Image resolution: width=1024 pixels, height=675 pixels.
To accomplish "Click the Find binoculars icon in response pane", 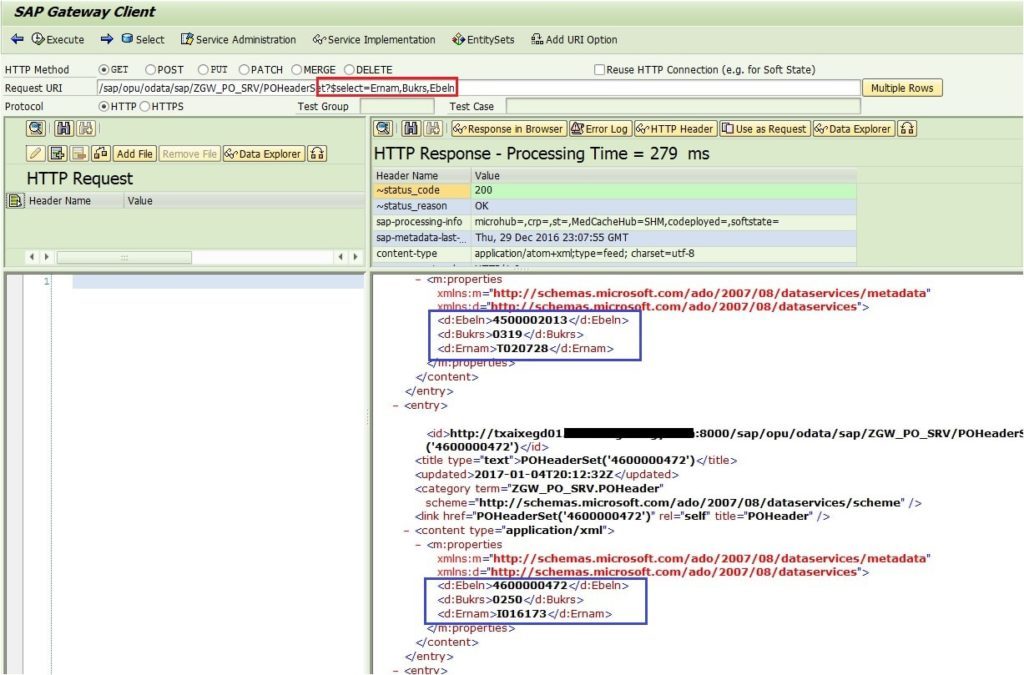I will click(411, 129).
